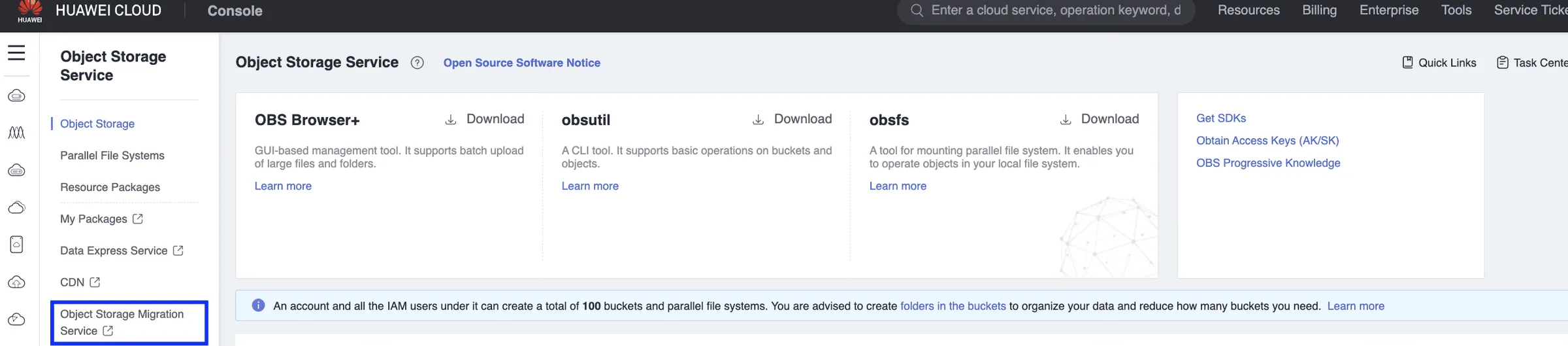Click the blue info banner icon
Screen dimensions: 1568x346
(258, 305)
